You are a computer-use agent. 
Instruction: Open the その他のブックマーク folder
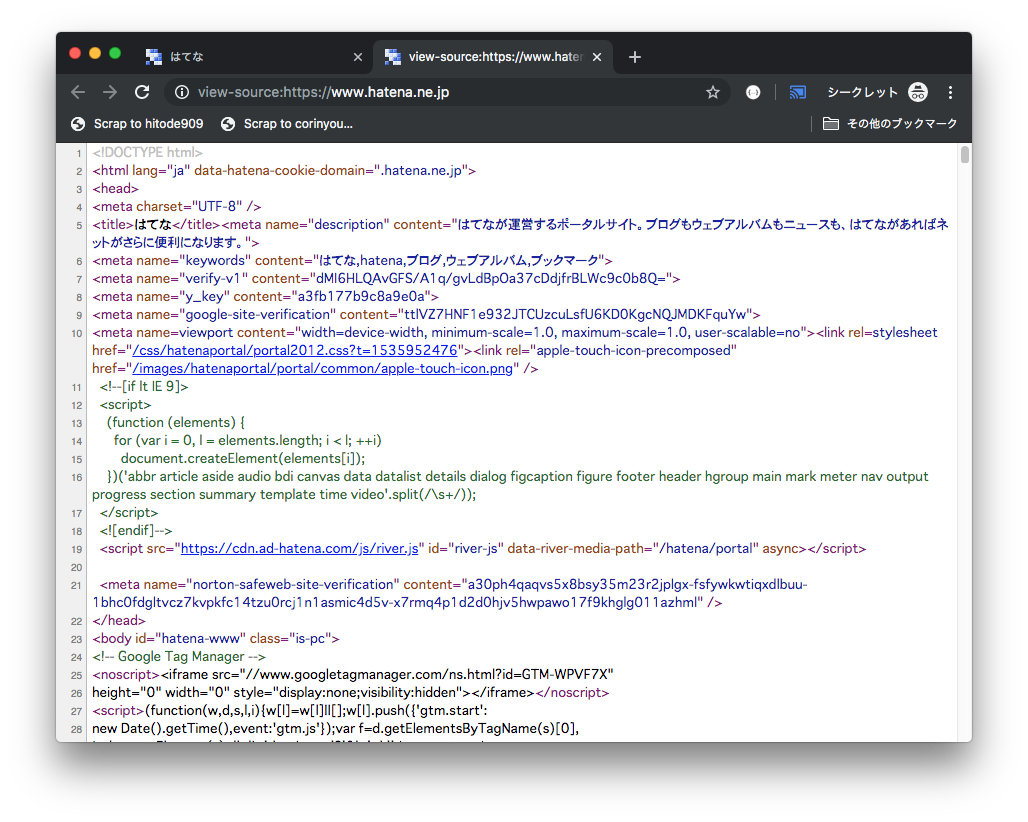(890, 124)
